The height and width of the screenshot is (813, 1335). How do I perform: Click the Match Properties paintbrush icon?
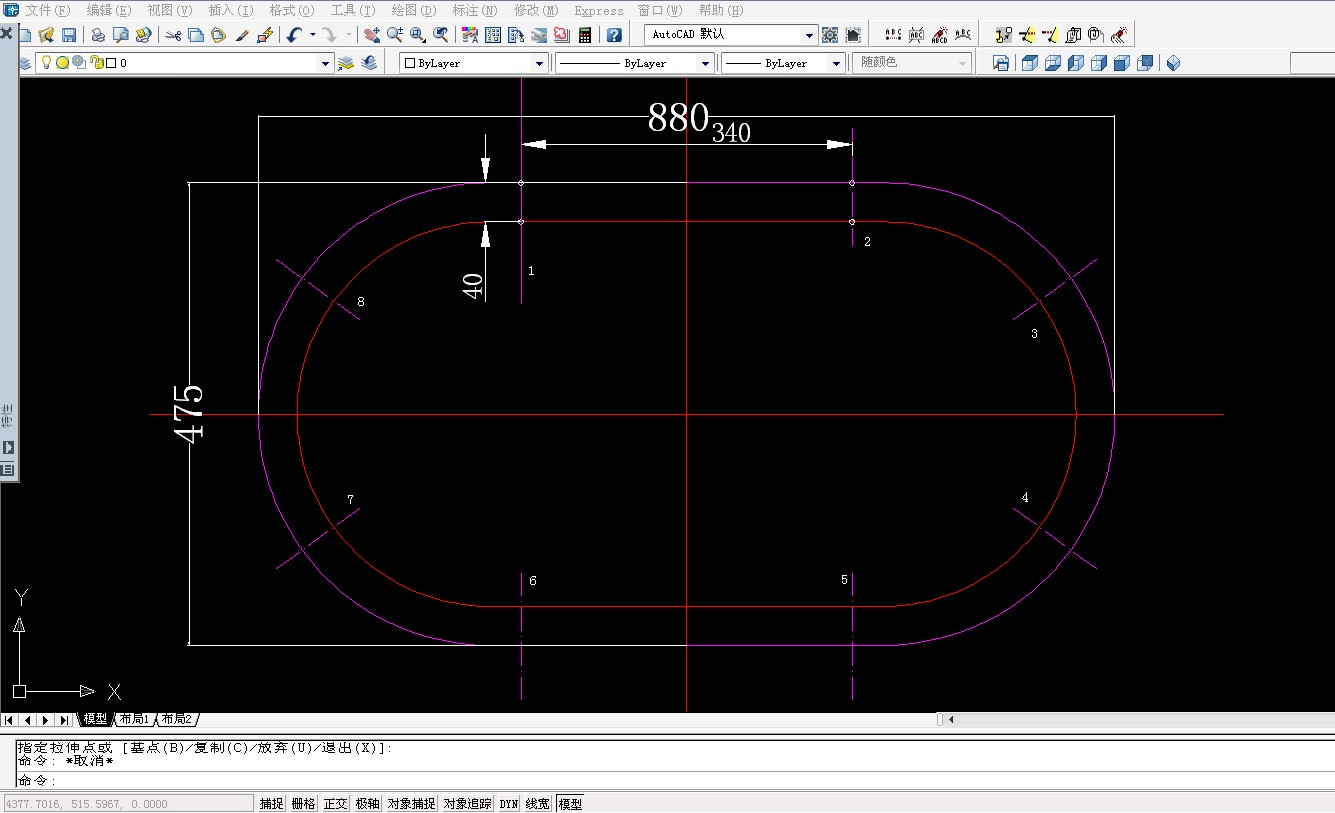coord(242,35)
